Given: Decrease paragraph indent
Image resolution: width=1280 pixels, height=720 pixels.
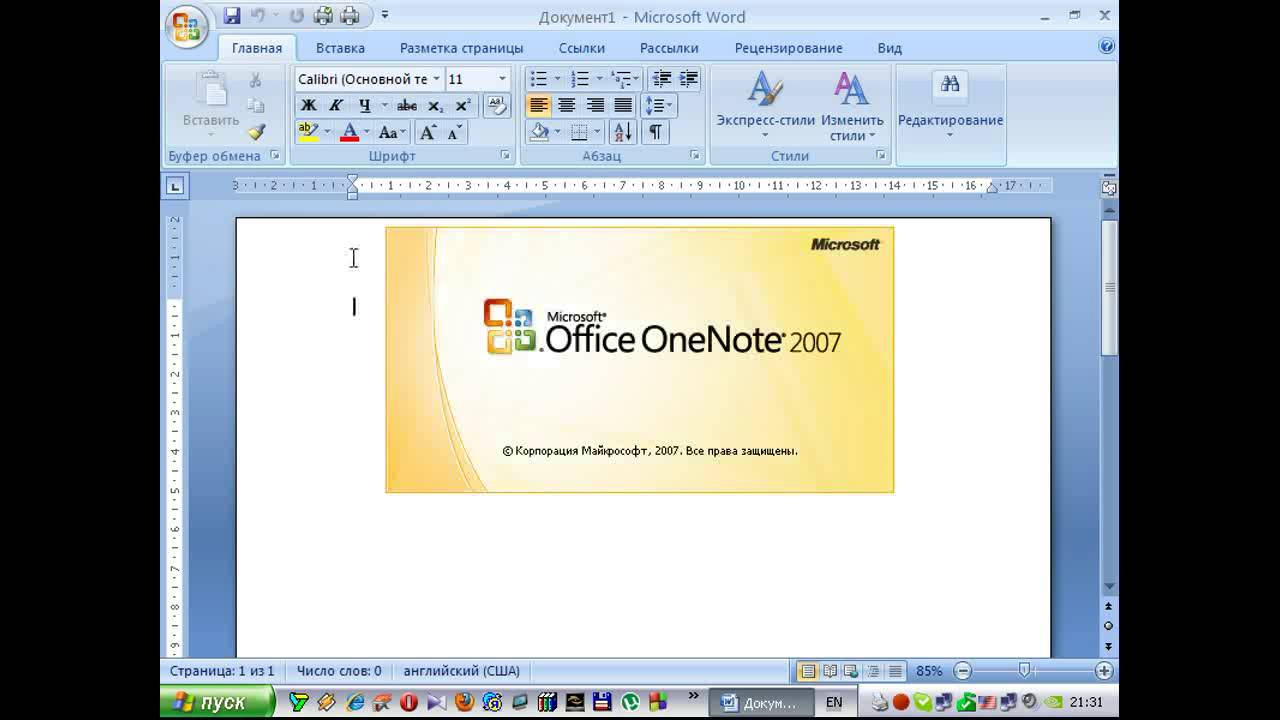Looking at the screenshot, I should coord(661,79).
